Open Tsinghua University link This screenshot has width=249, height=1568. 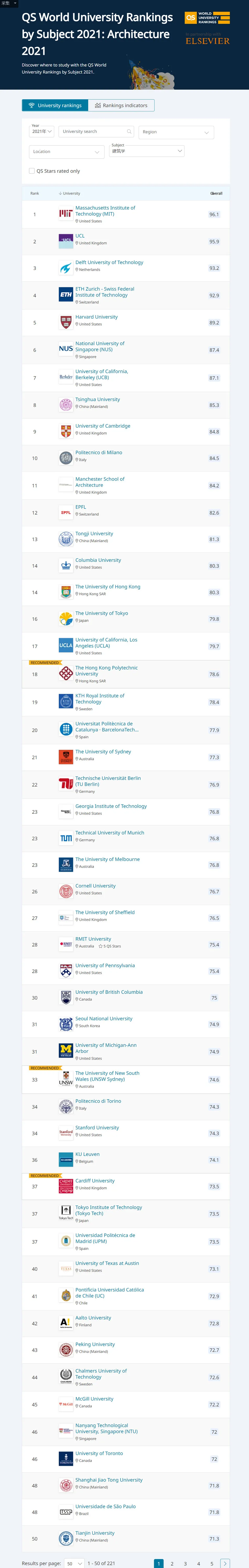pyautogui.click(x=98, y=399)
